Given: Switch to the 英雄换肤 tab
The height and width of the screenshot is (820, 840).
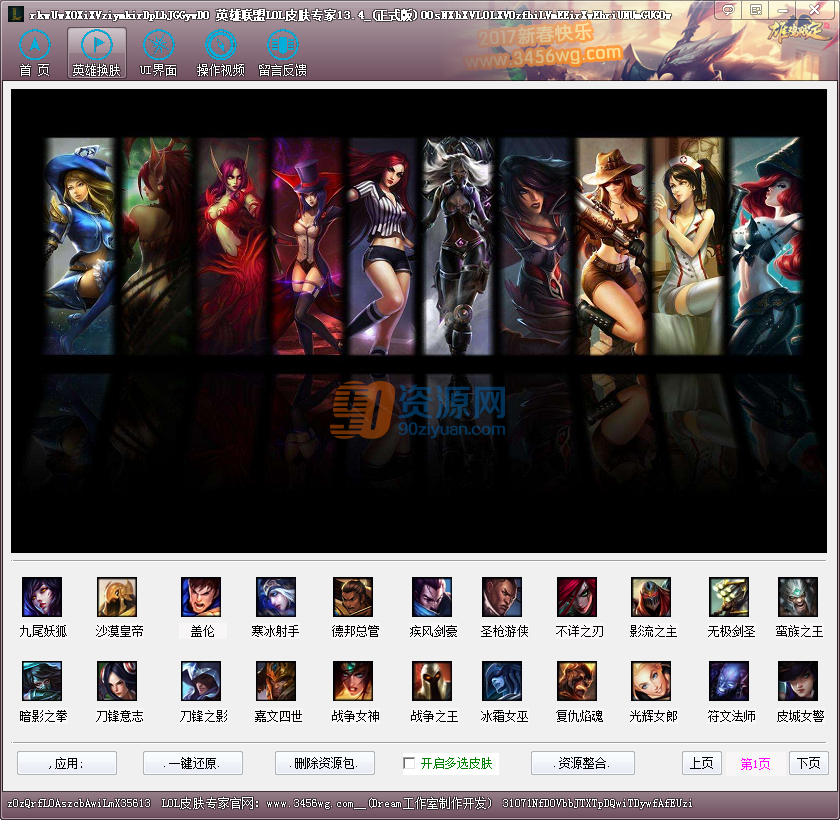Looking at the screenshot, I should (x=97, y=53).
